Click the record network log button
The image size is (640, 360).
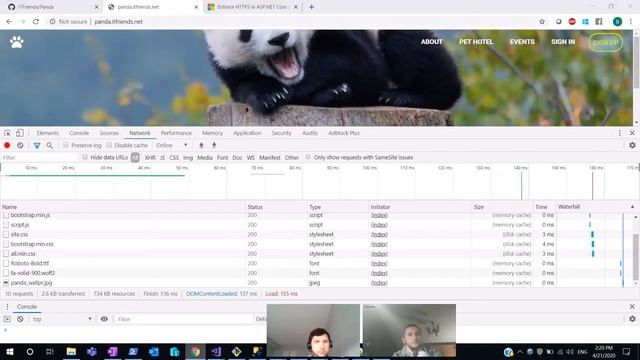coord(7,145)
